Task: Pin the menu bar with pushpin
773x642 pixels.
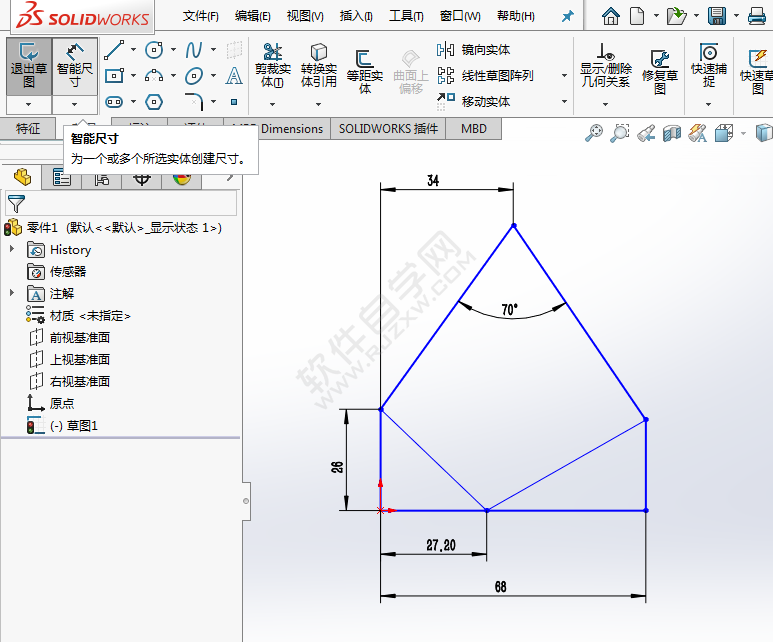Action: click(567, 16)
